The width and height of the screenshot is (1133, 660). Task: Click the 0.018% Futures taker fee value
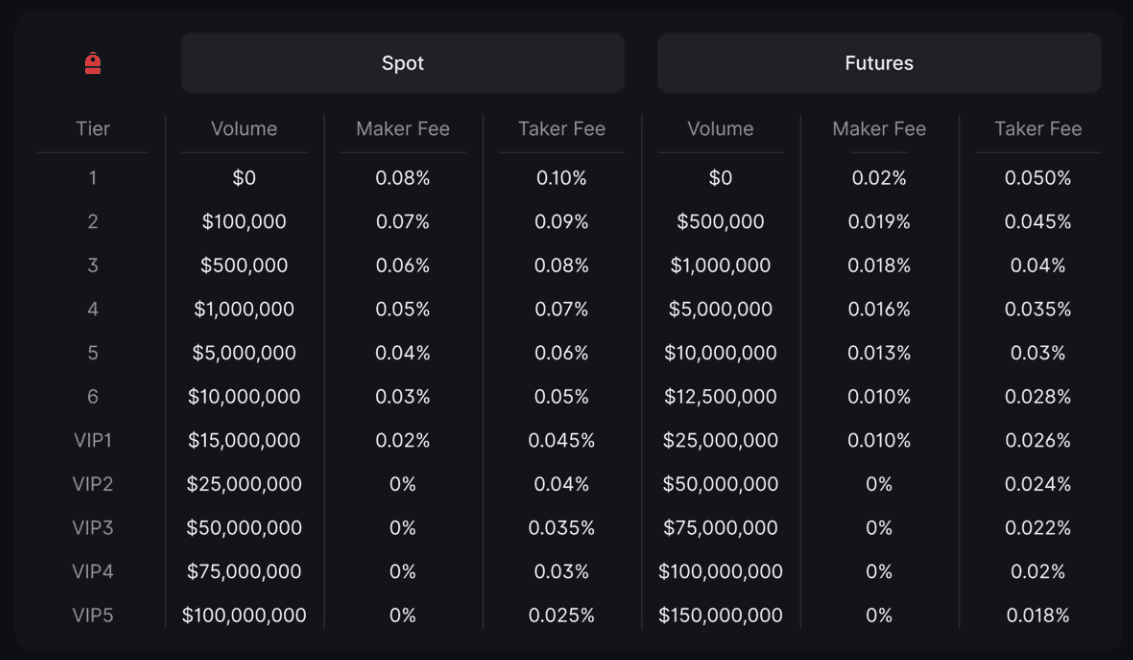[1038, 615]
